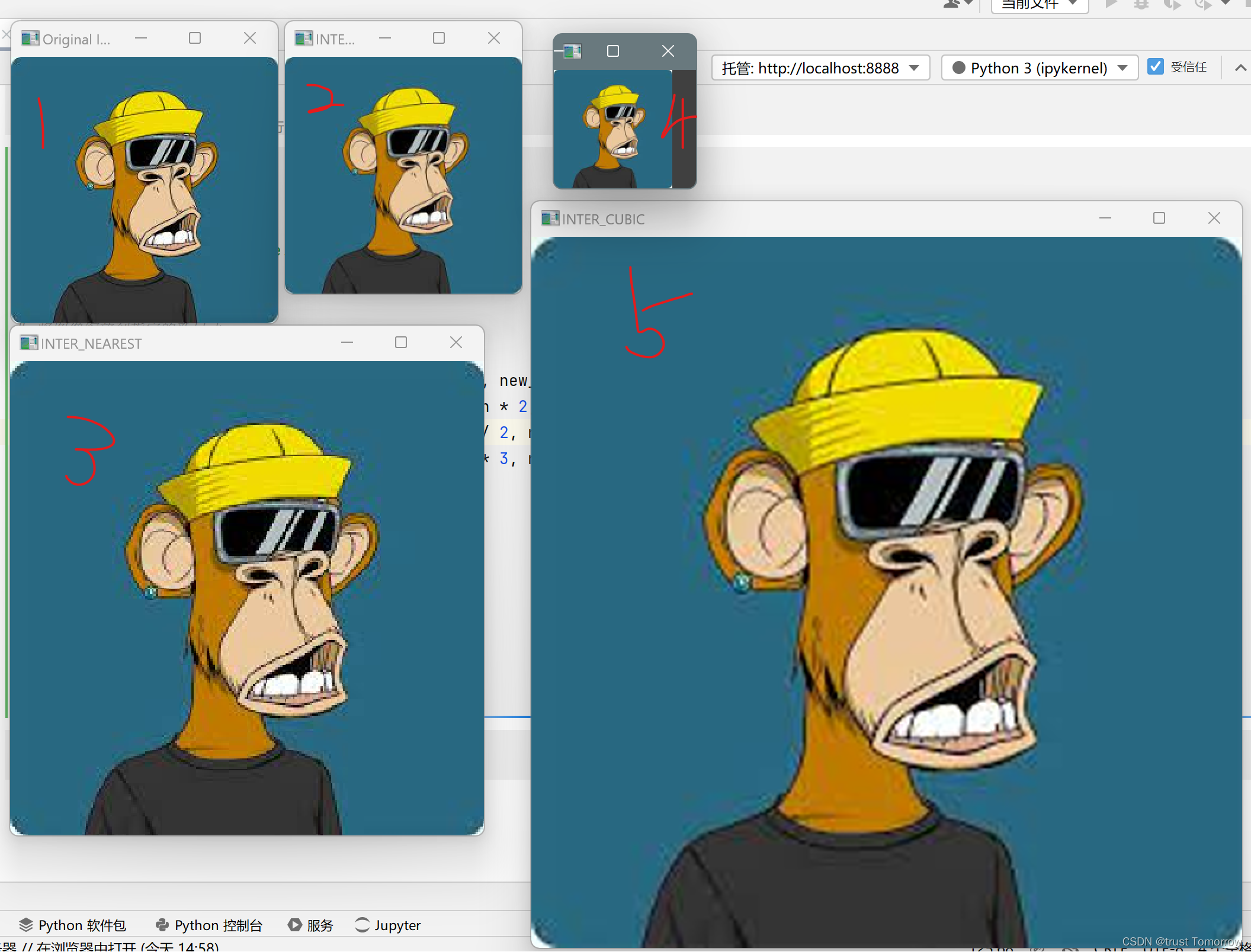Screen dimensions: 1251x952
Task: Click the INTE... window's app icon
Action: point(303,38)
